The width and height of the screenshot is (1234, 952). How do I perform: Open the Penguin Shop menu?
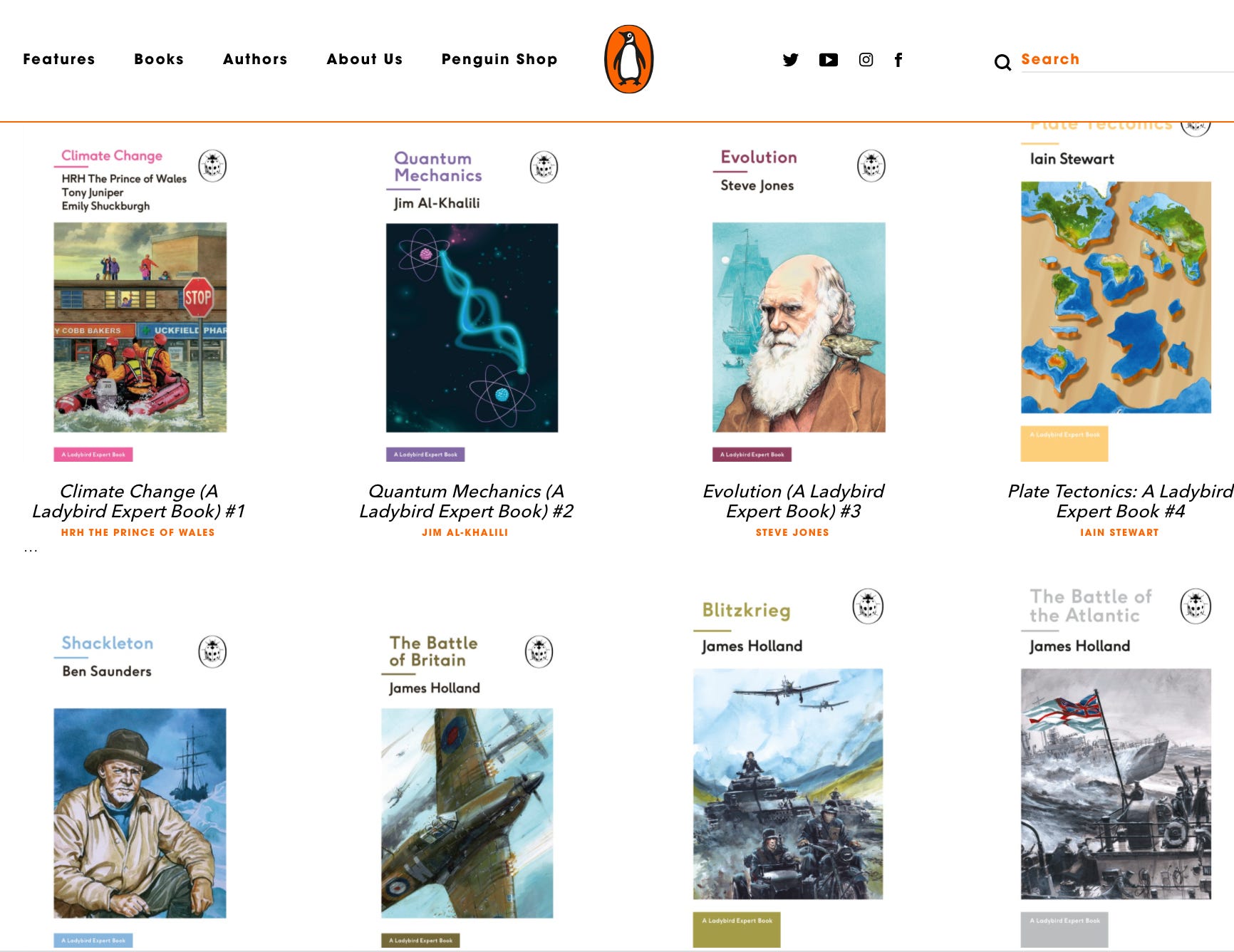pyautogui.click(x=499, y=59)
